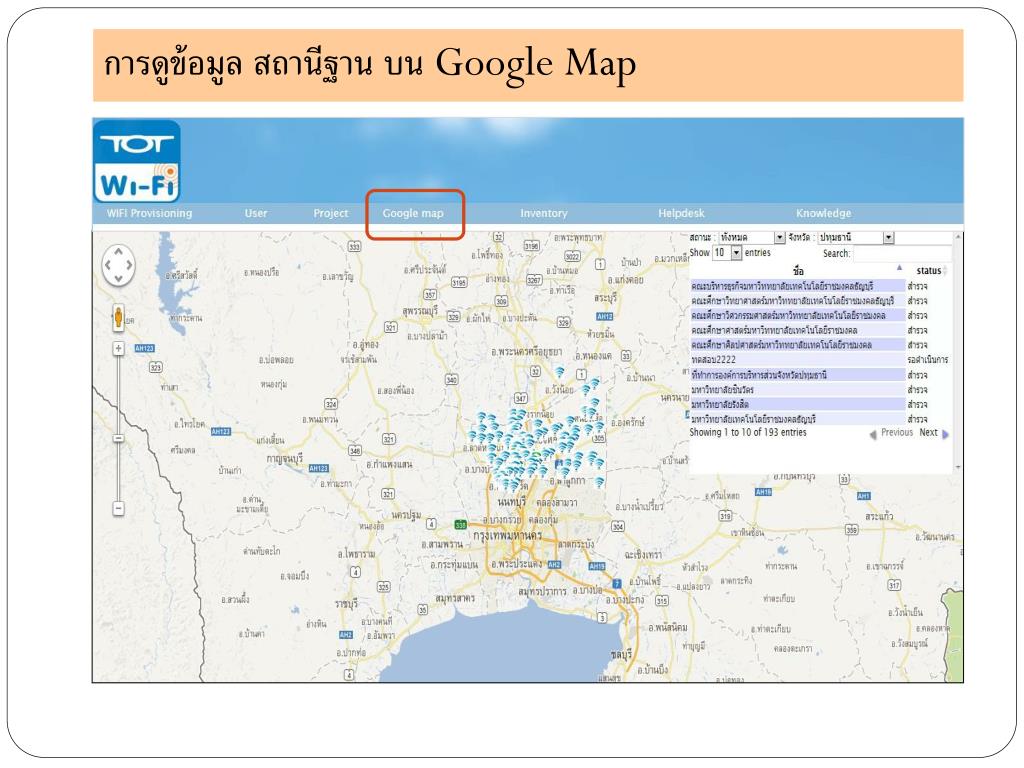Click the Next page arrow icon
This screenshot has width=1024, height=768.
(x=945, y=434)
